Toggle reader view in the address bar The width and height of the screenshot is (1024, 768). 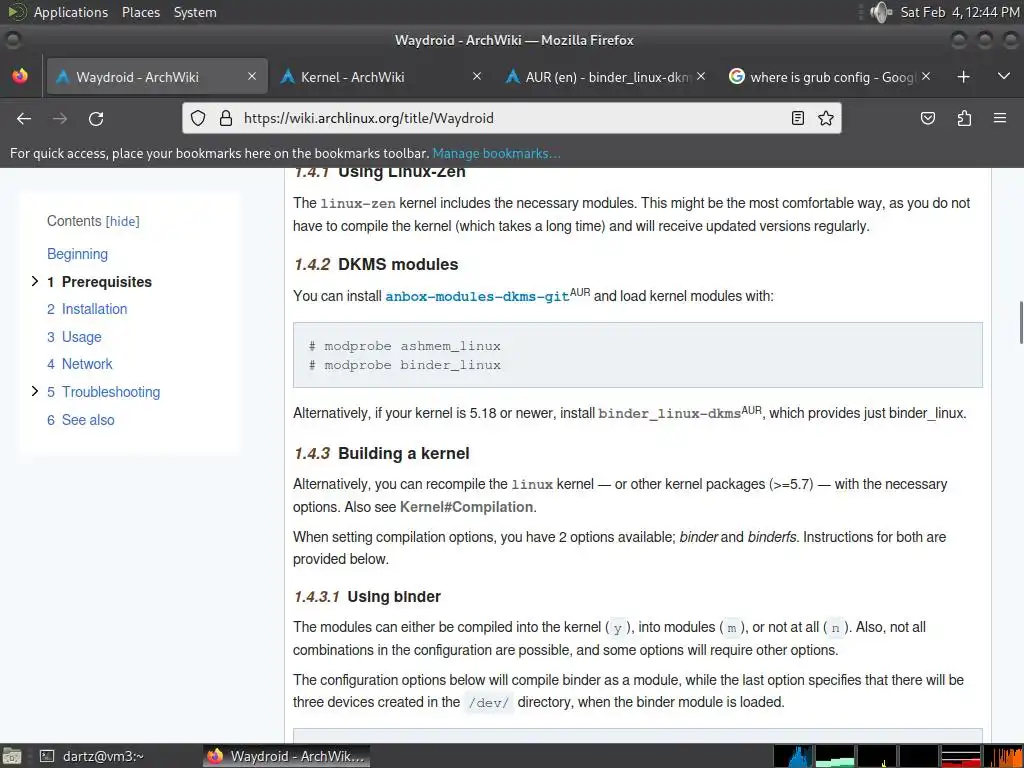pyautogui.click(x=797, y=118)
